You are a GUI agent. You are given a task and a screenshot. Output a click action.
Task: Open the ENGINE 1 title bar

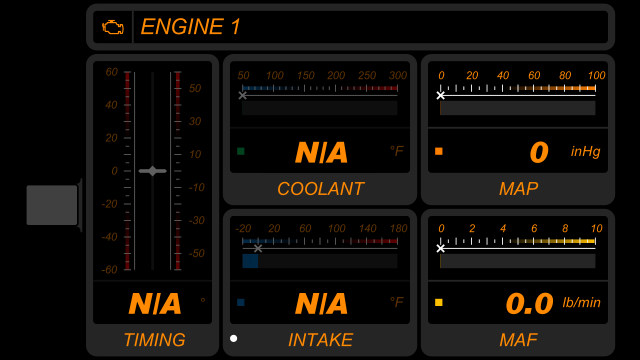click(350, 27)
